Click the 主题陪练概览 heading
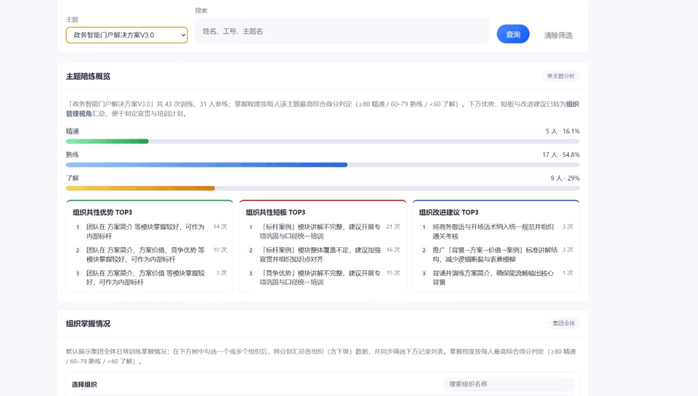 (x=88, y=77)
